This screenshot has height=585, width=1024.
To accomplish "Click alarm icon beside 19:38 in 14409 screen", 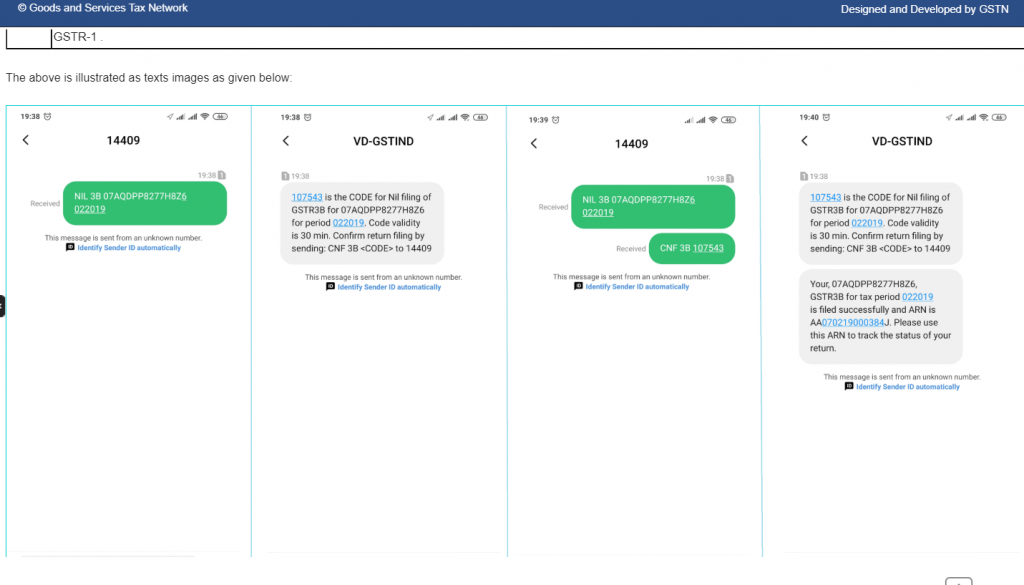I will coord(47,116).
